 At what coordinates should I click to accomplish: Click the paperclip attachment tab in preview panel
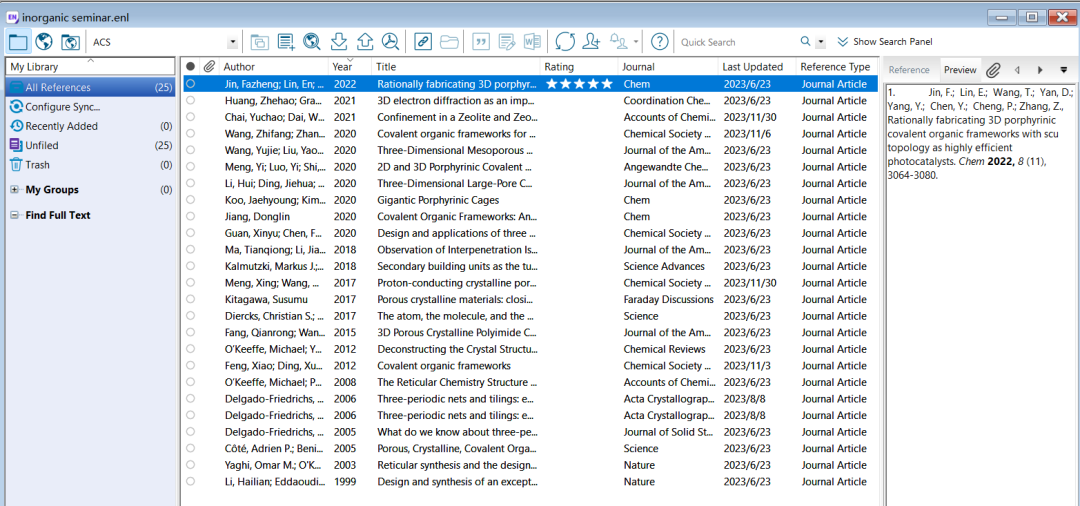[x=993, y=70]
